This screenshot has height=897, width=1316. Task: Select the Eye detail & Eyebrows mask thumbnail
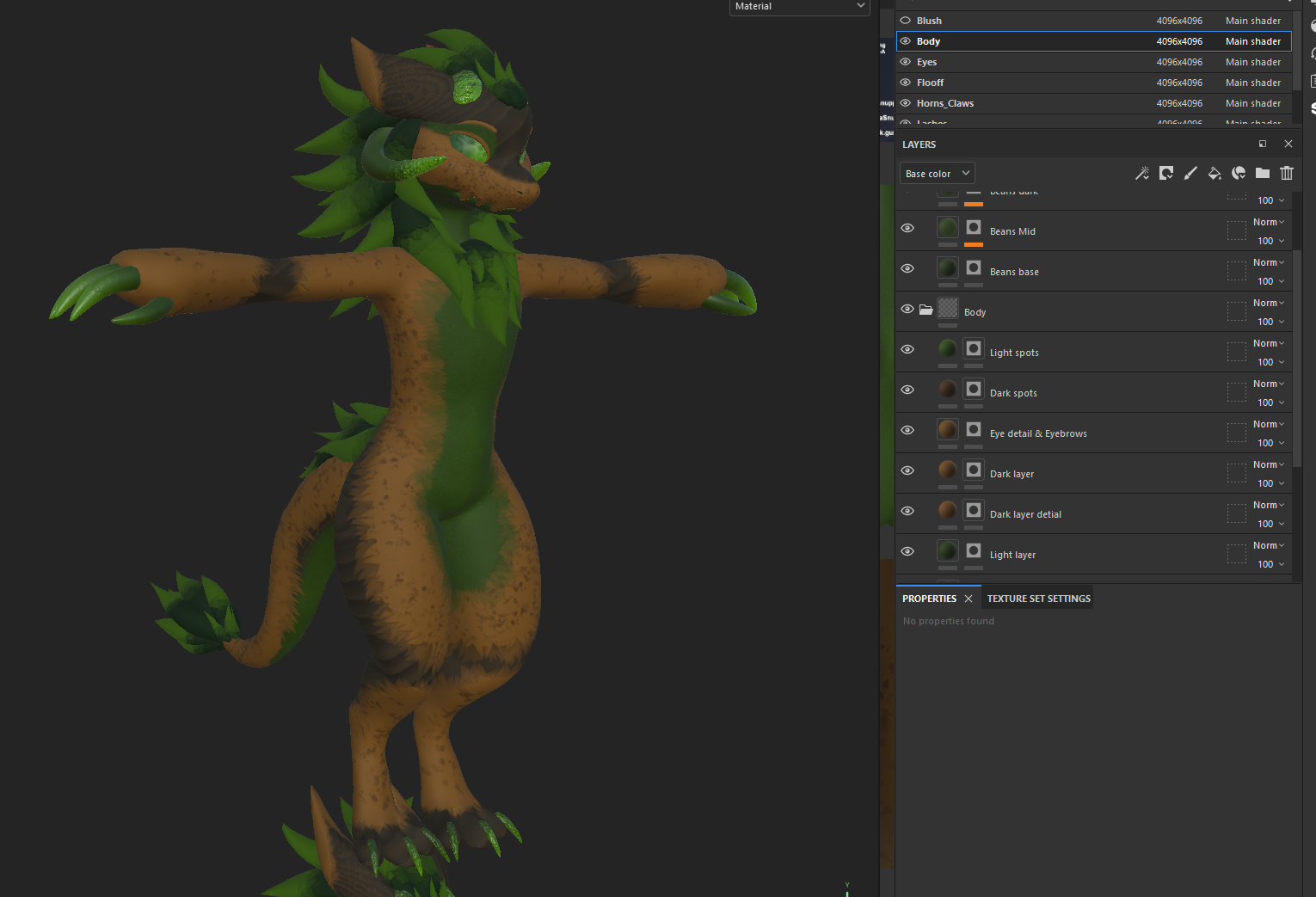coord(974,429)
